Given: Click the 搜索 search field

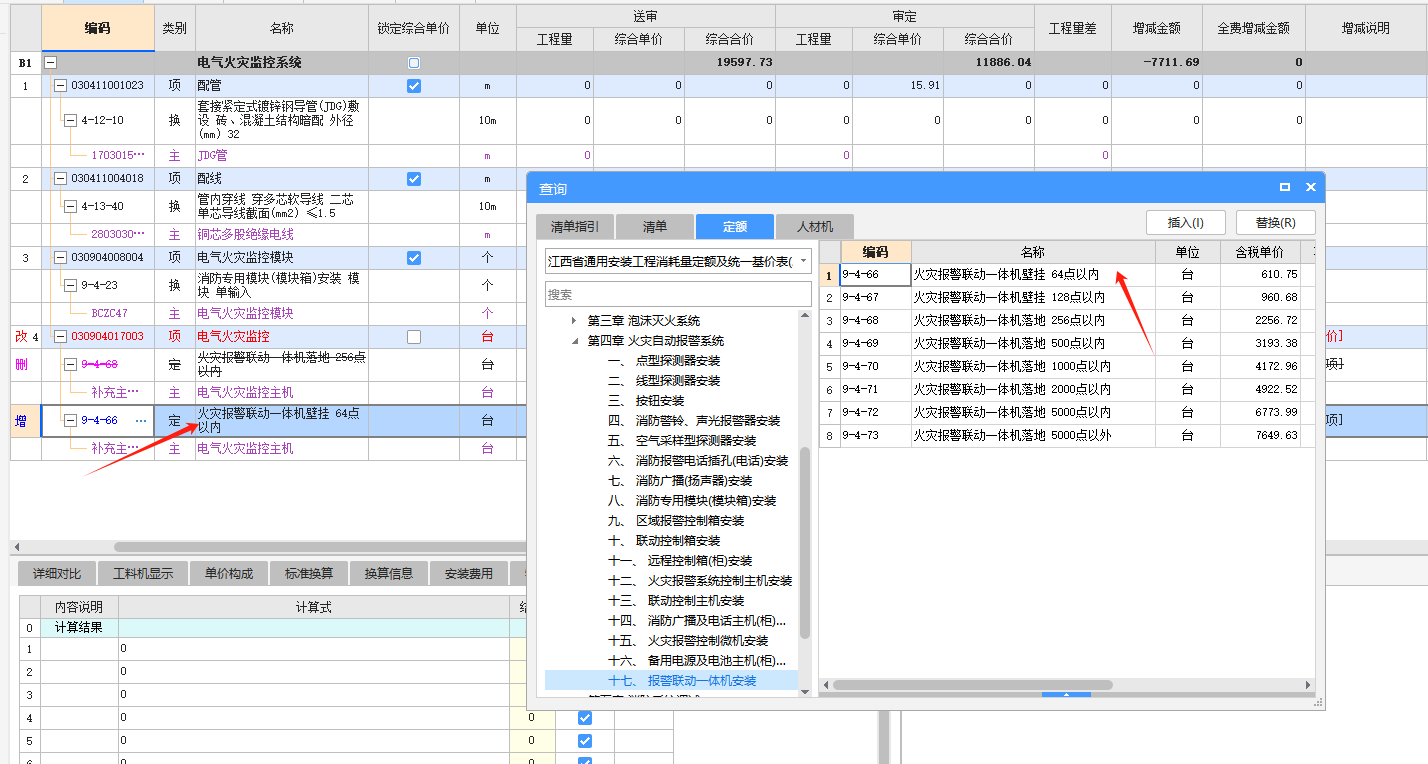Looking at the screenshot, I should click(678, 294).
